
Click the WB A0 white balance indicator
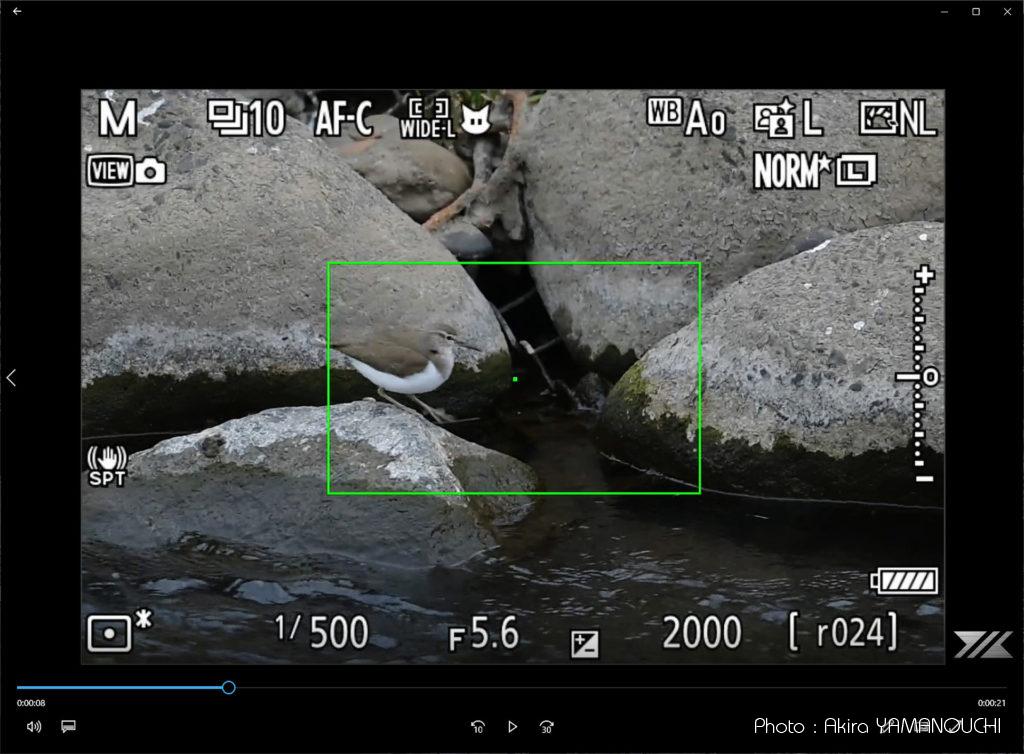pyautogui.click(x=686, y=118)
